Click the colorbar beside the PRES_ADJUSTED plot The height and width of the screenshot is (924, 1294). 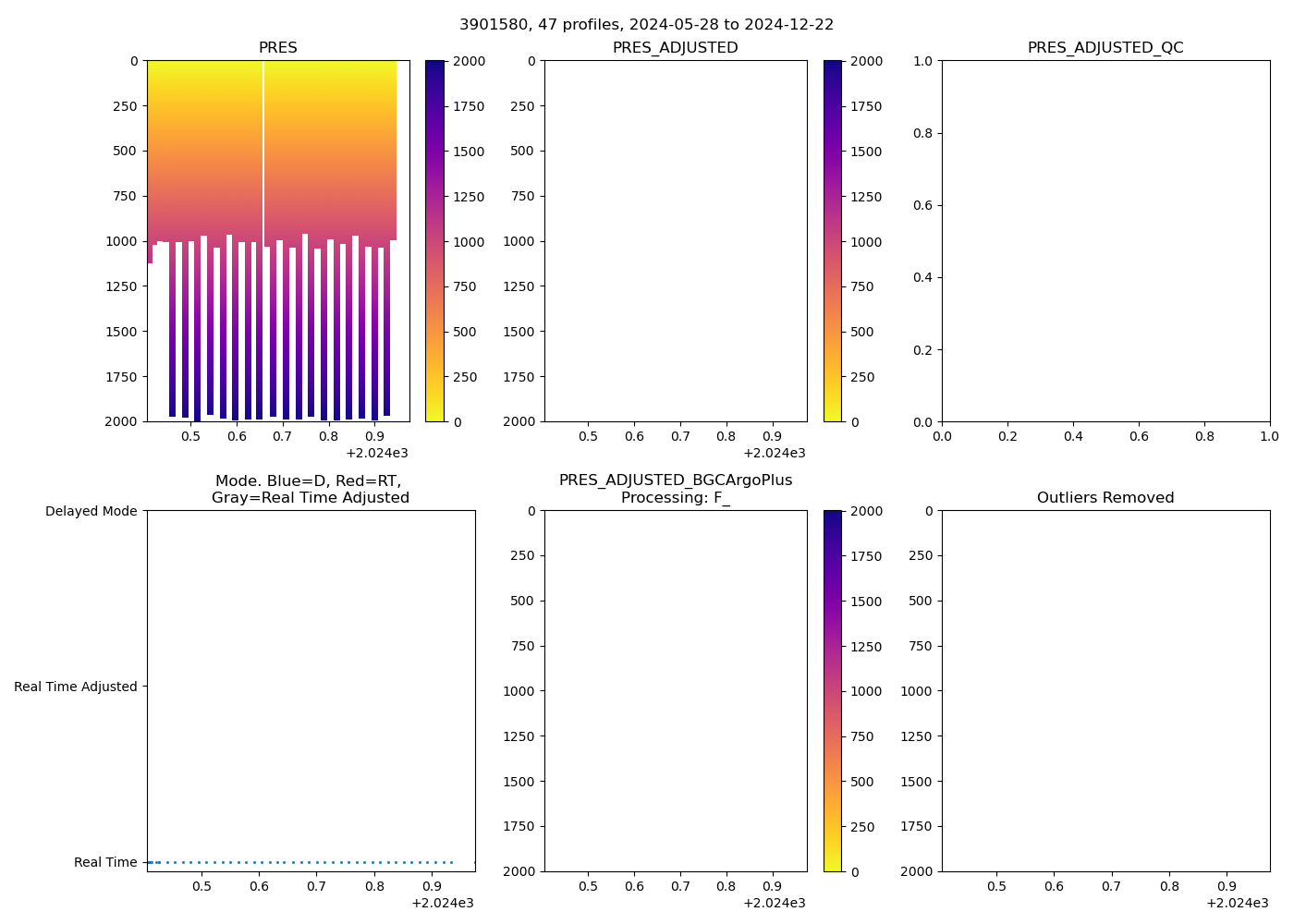[832, 240]
